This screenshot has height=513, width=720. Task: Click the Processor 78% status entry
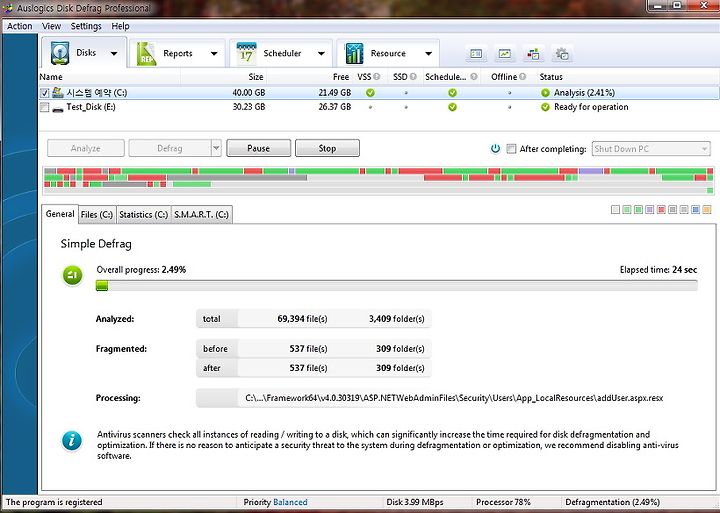[503, 502]
